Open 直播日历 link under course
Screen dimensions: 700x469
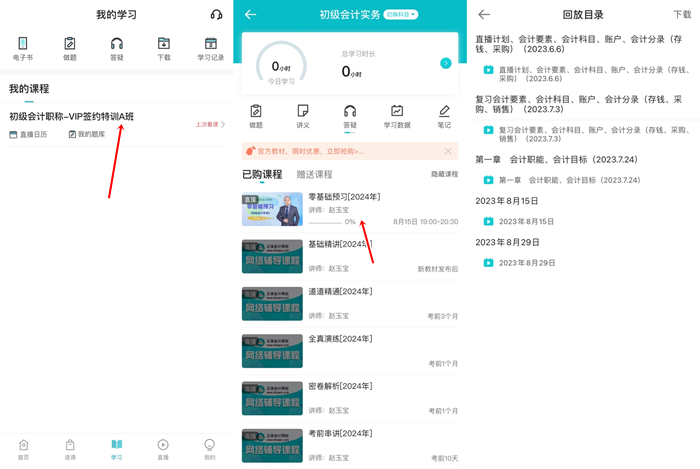tap(28, 134)
